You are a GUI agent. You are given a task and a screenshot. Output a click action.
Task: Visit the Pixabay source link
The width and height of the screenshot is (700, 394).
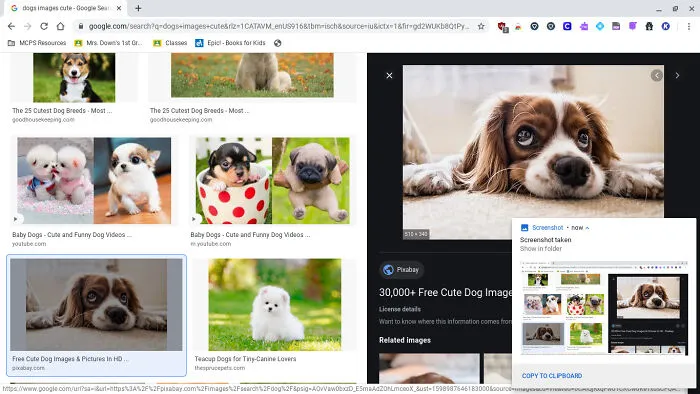(x=401, y=270)
